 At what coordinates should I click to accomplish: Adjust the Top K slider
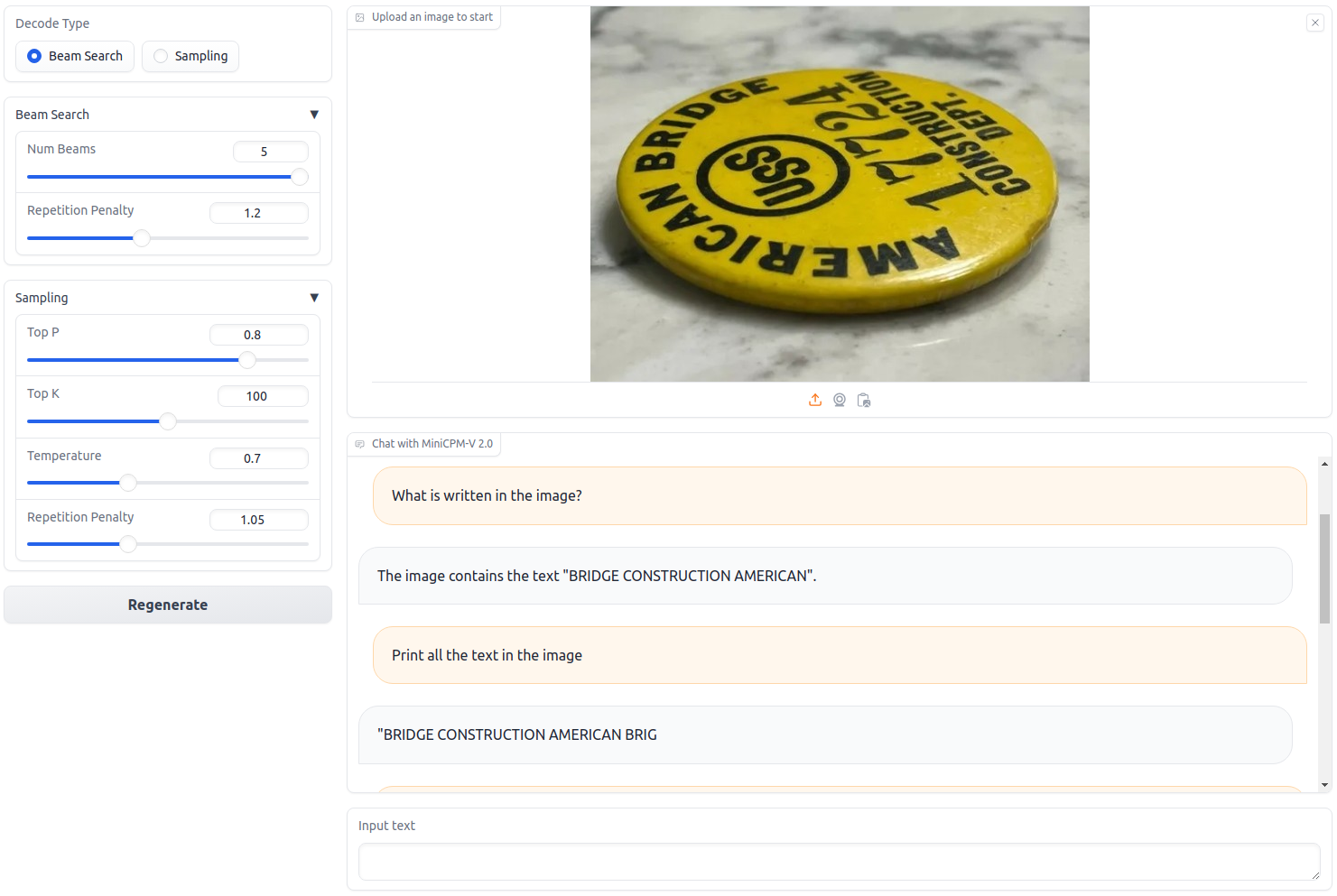click(168, 421)
